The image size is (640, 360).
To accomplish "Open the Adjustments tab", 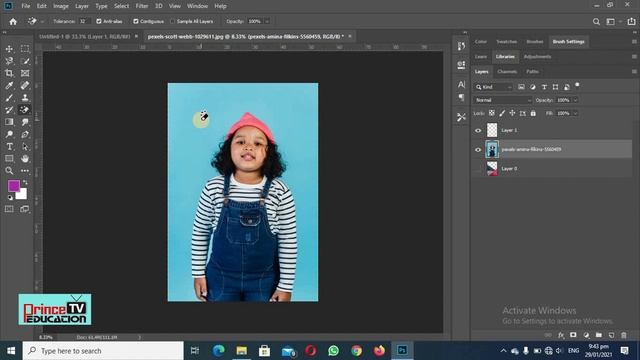I will pos(537,57).
